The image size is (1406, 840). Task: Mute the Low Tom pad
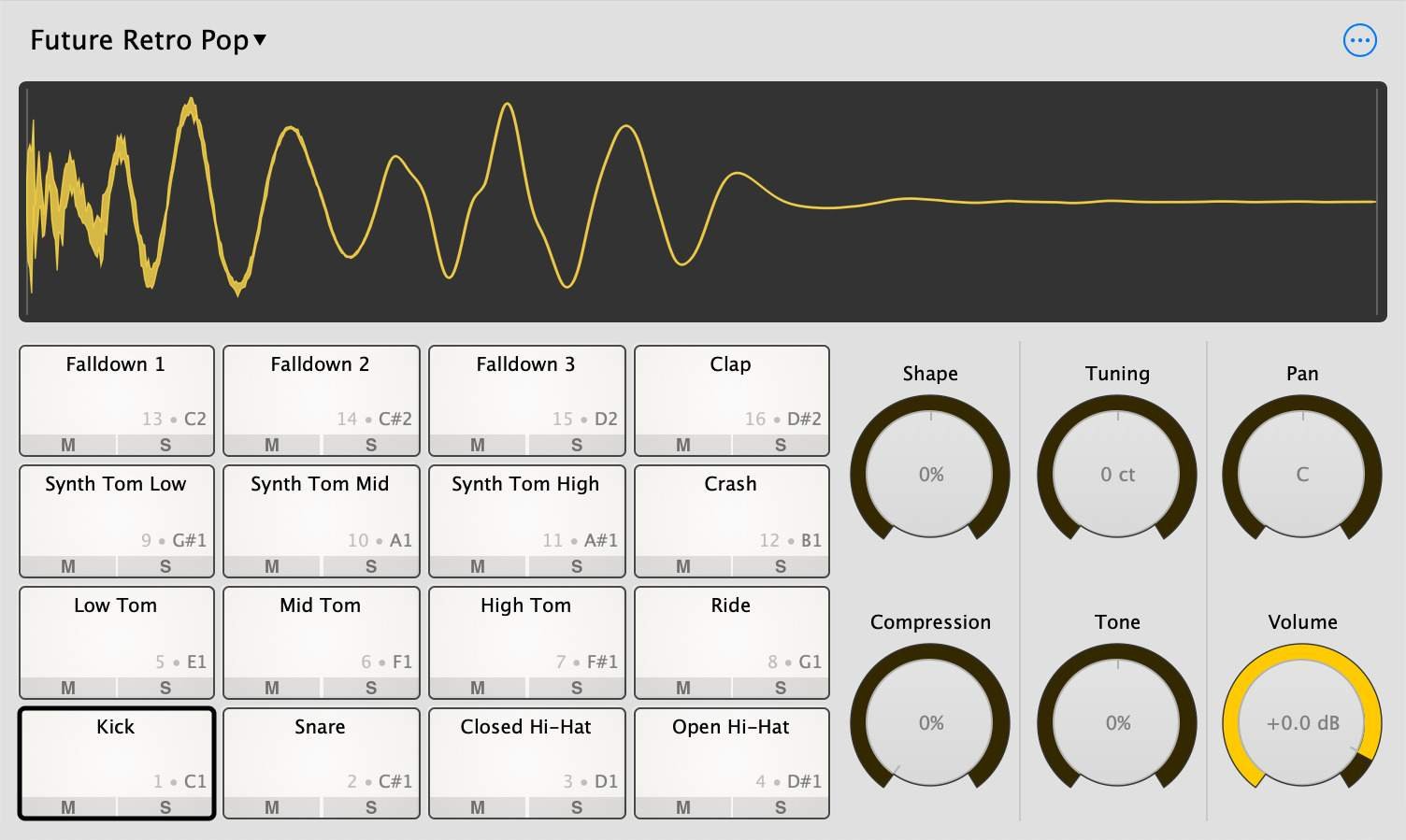pyautogui.click(x=67, y=688)
